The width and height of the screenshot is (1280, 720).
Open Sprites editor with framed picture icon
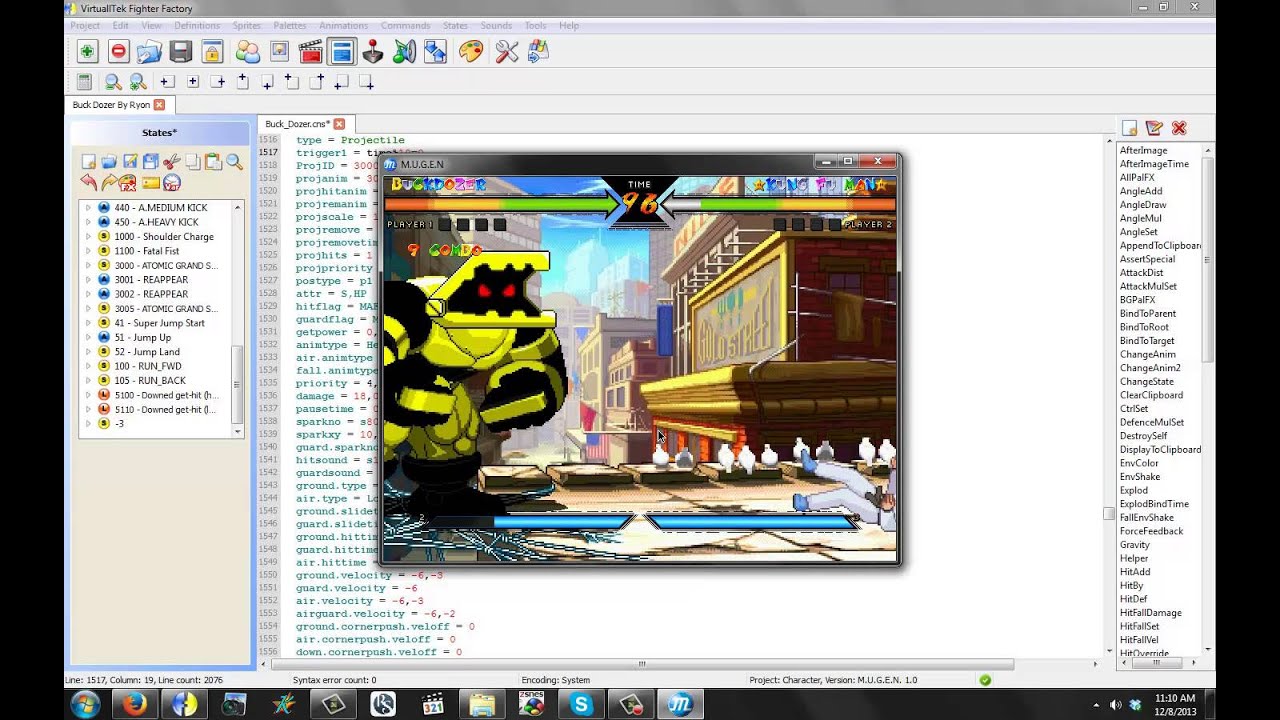point(279,51)
